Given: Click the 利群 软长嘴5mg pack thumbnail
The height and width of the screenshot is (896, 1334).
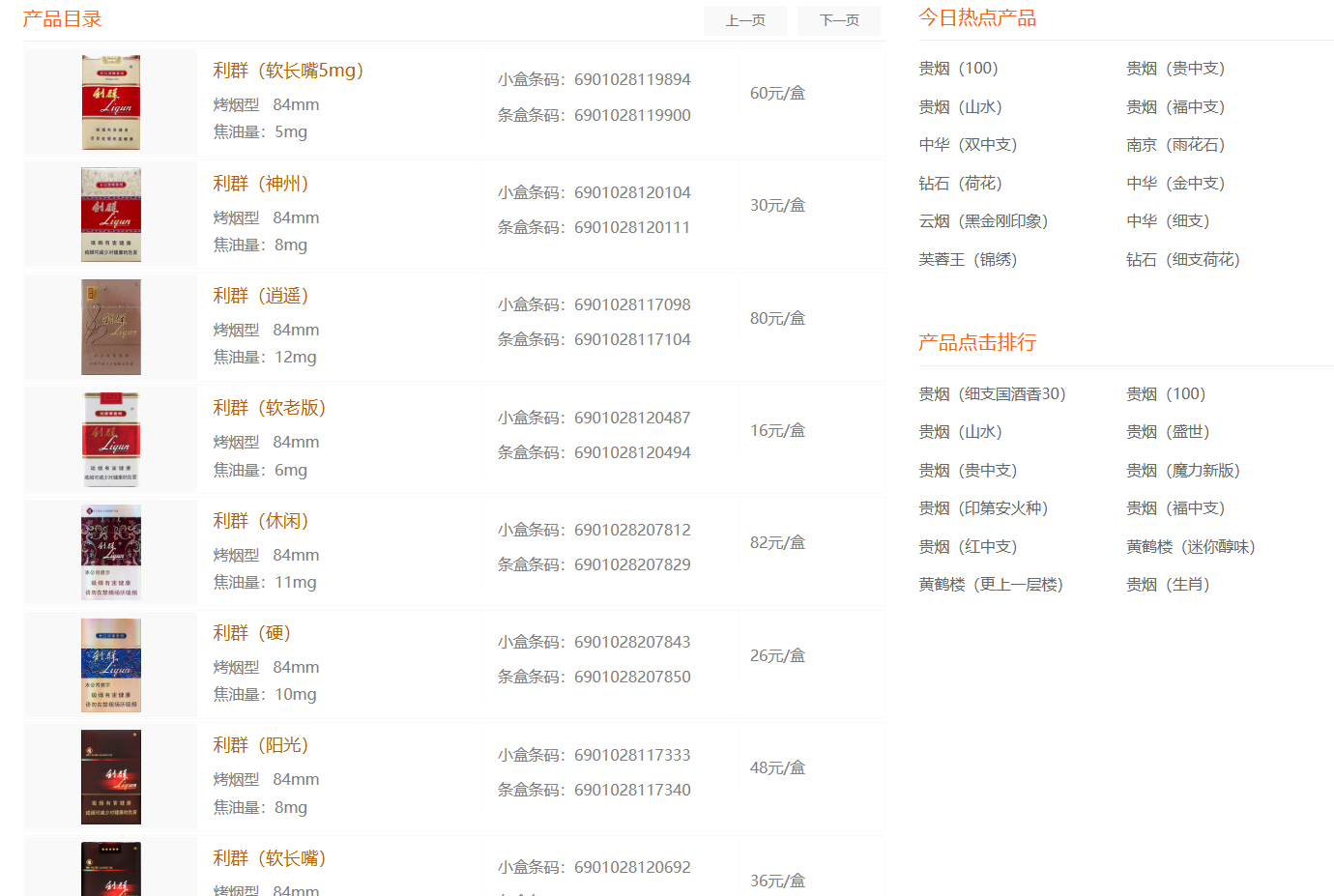Looking at the screenshot, I should (111, 102).
